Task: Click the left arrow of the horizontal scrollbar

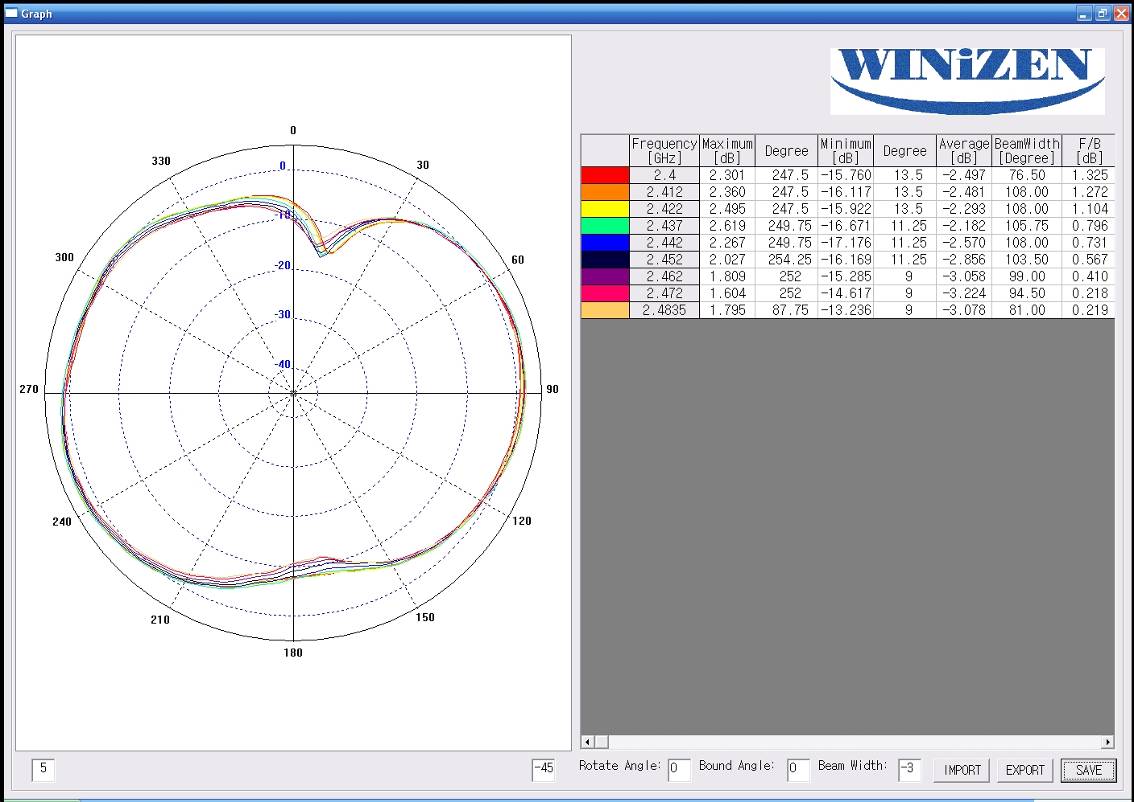Action: (586, 742)
